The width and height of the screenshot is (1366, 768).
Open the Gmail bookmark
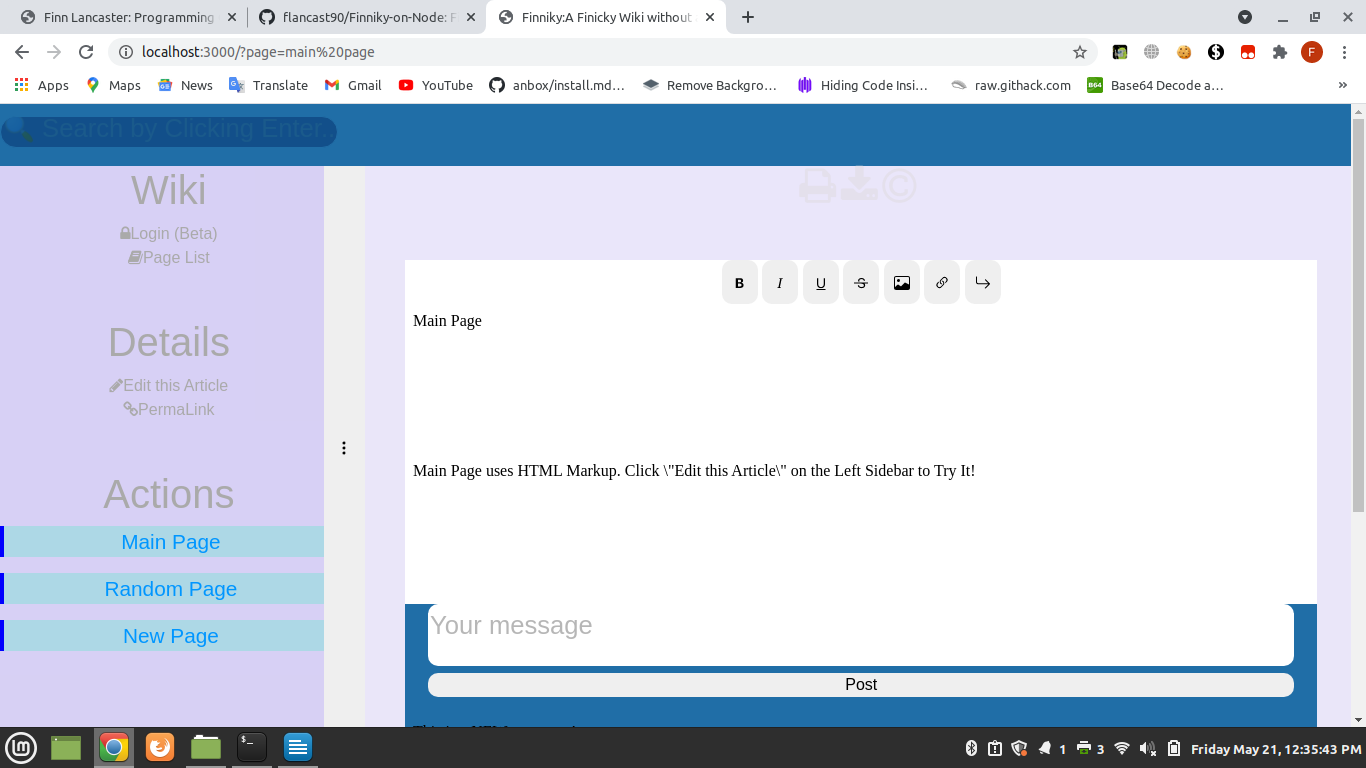[353, 85]
